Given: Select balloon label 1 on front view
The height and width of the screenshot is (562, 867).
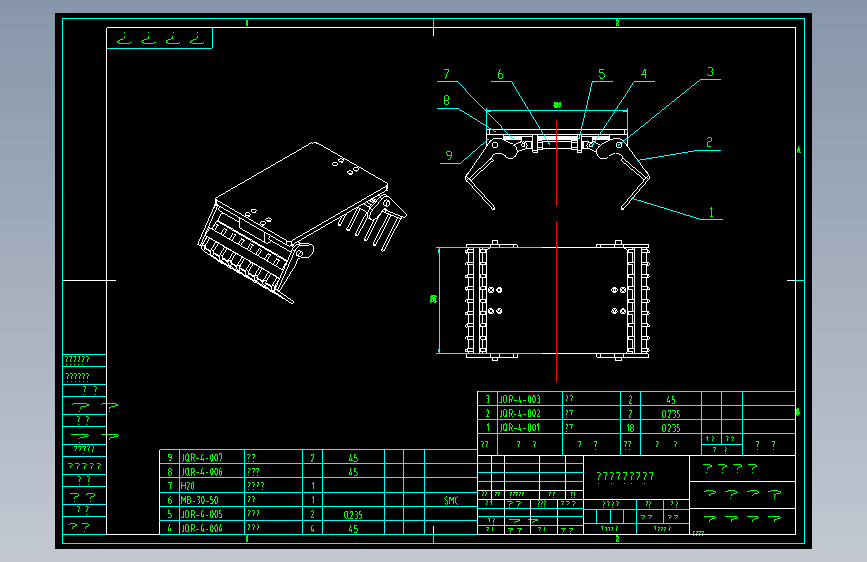Looking at the screenshot, I should click(x=711, y=212).
